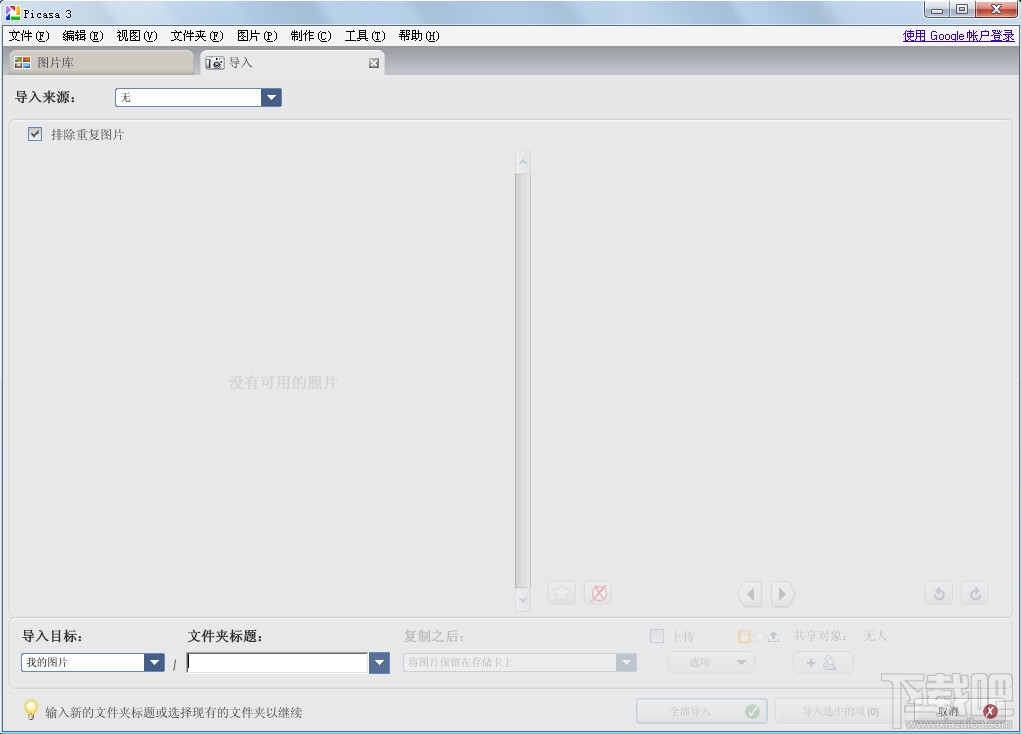Rotate counter-clockwise using the left rotate icon
This screenshot has width=1021, height=734.
(x=938, y=592)
